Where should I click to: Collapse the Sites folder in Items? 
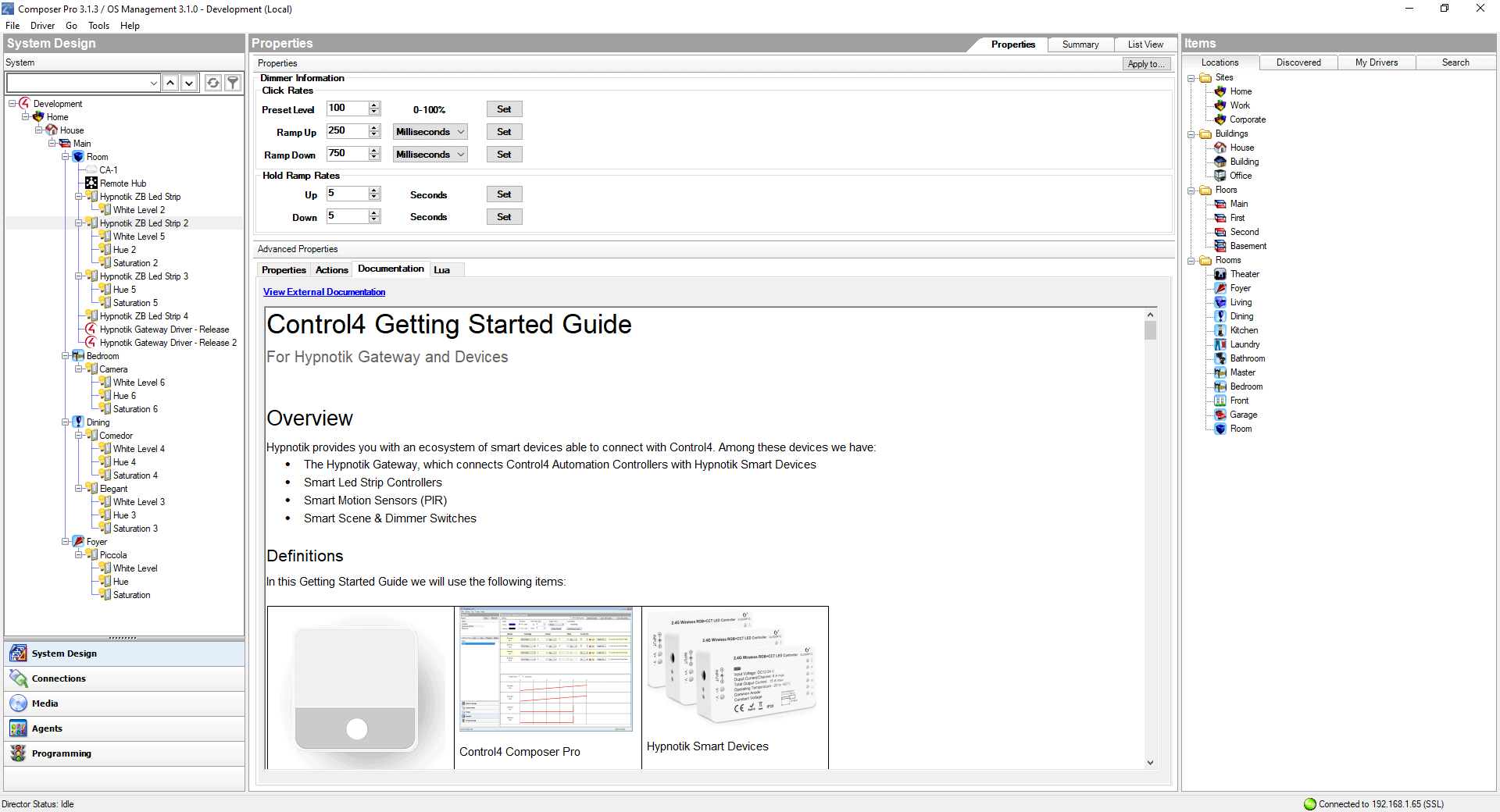tap(1191, 77)
